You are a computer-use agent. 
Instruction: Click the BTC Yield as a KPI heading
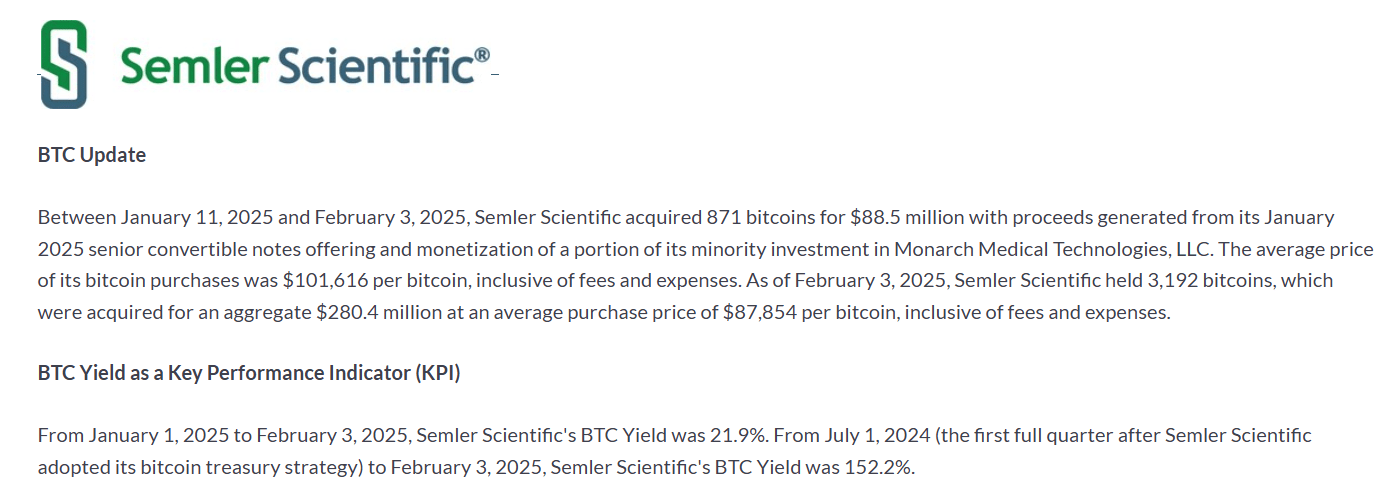click(249, 373)
